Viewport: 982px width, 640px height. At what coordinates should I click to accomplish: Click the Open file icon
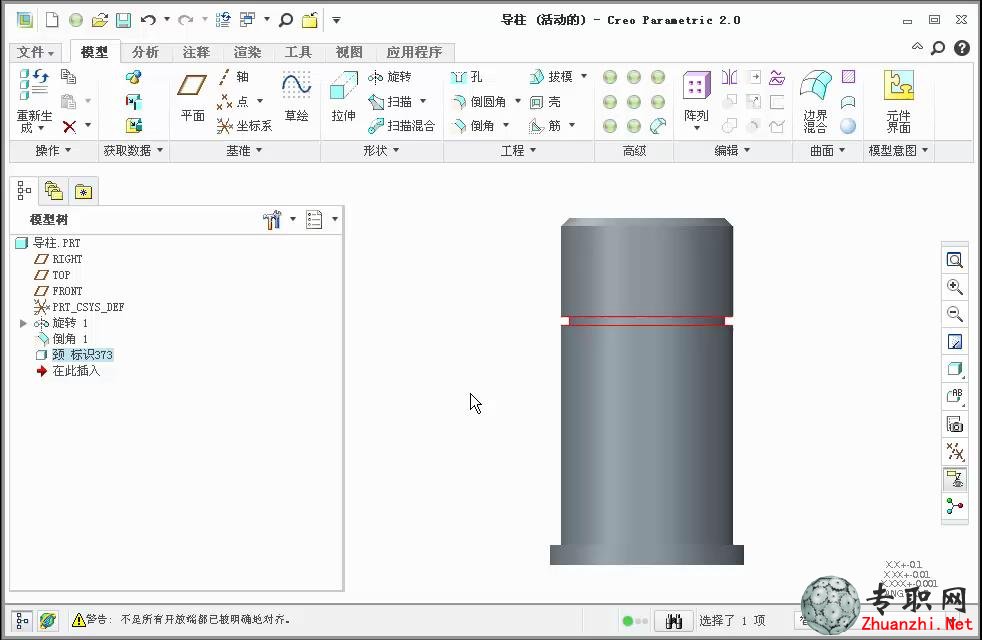(100, 20)
